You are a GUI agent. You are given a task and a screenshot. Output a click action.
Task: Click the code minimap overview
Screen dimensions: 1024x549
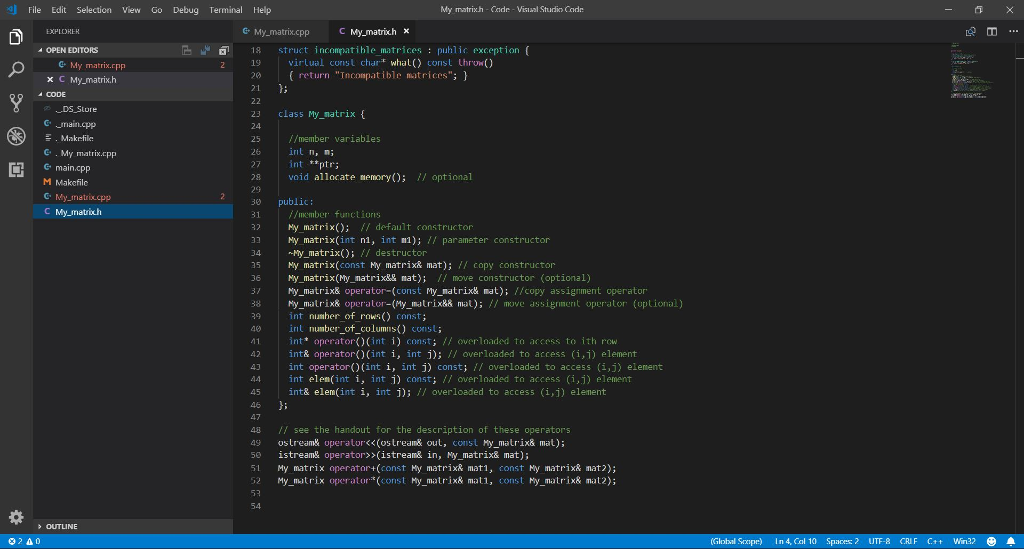(x=971, y=71)
